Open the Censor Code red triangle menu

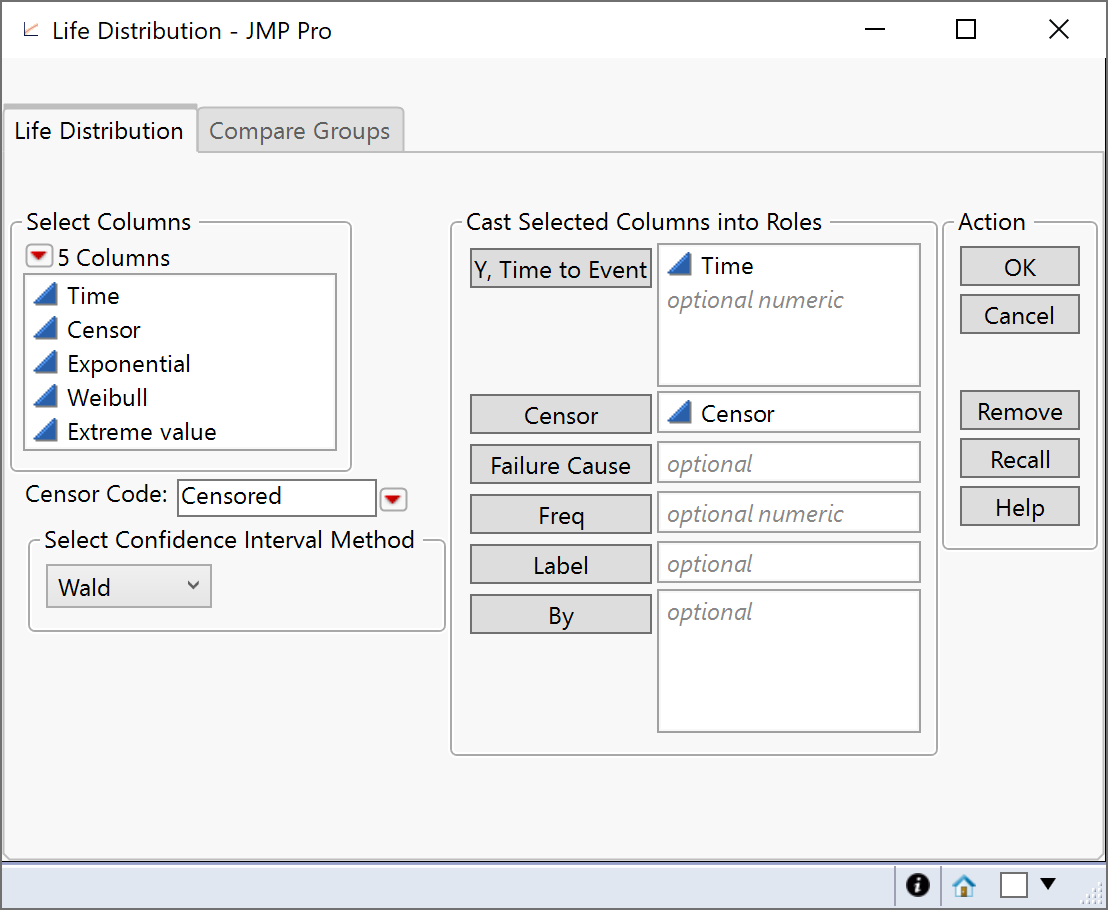[x=393, y=498]
